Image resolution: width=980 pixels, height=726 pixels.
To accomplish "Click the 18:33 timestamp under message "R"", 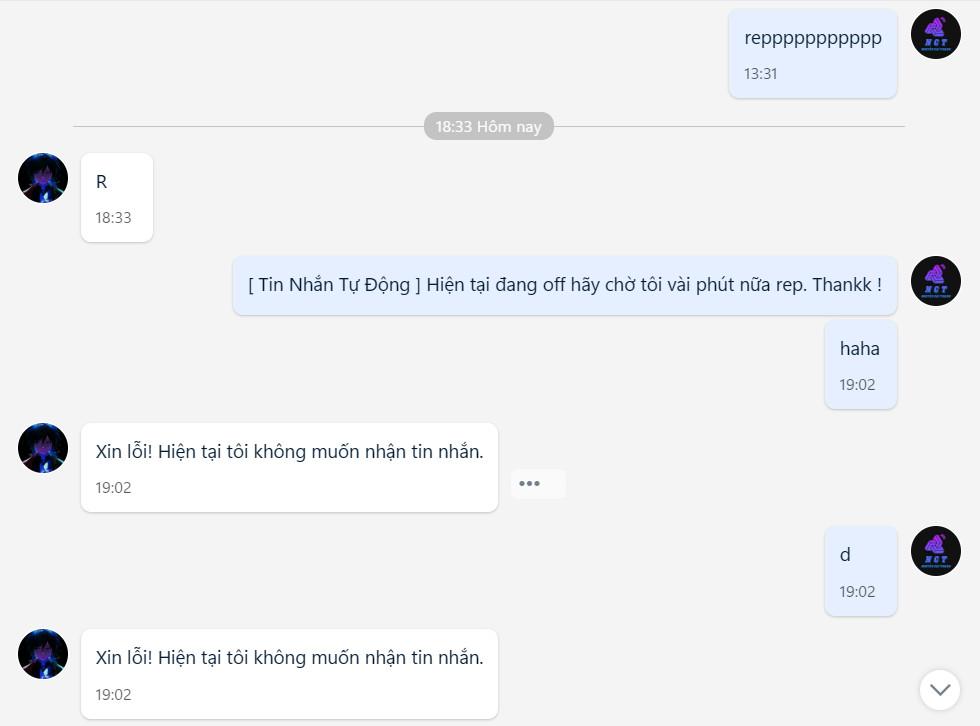I will point(113,218).
